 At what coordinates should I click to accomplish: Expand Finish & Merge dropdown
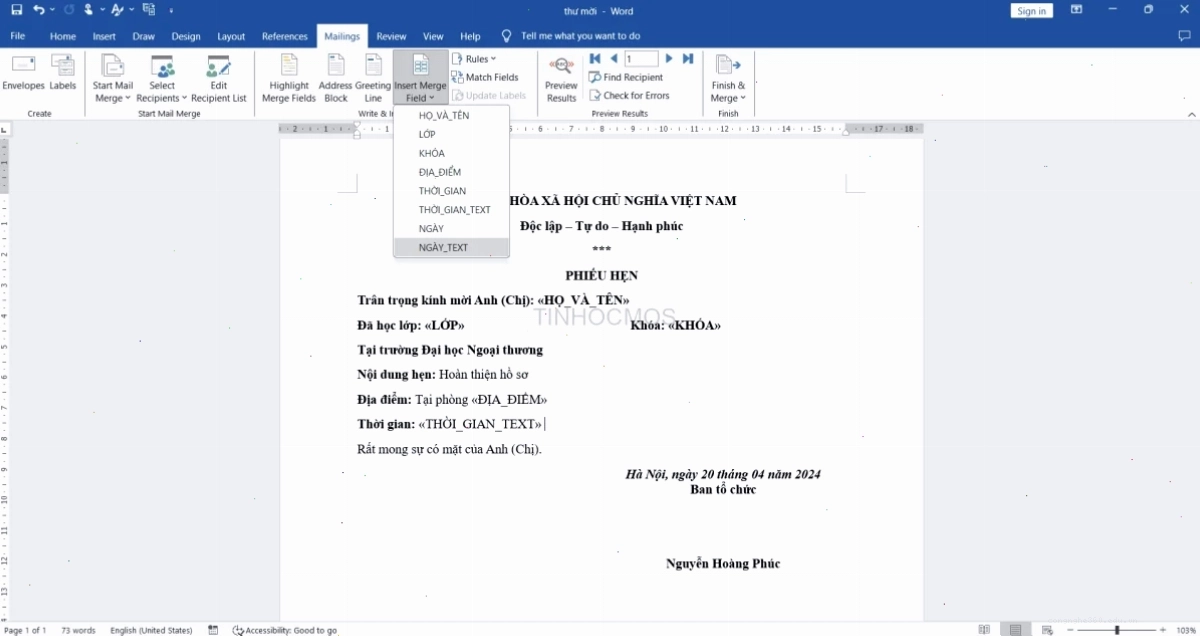pos(728,78)
